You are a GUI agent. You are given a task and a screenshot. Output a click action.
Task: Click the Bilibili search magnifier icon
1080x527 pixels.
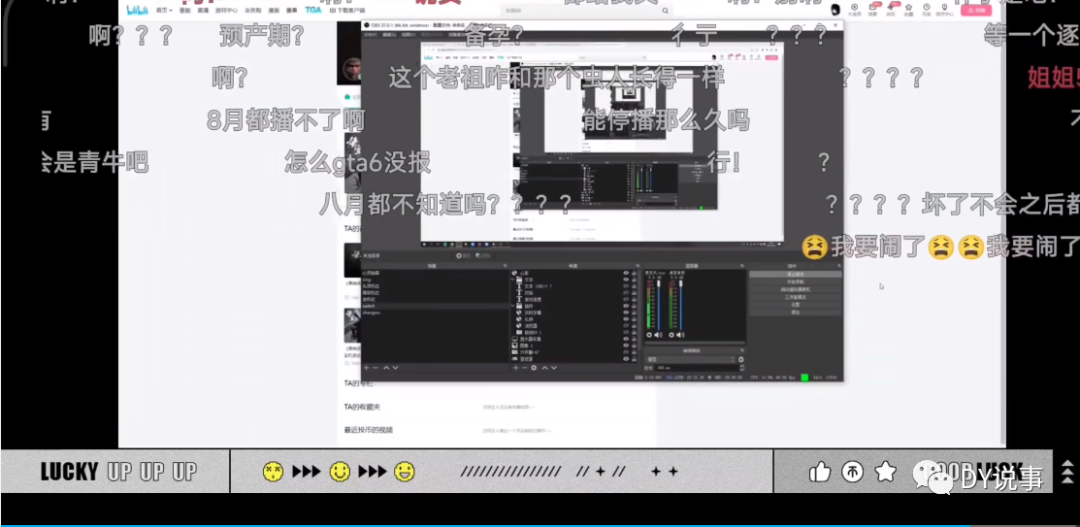point(665,10)
